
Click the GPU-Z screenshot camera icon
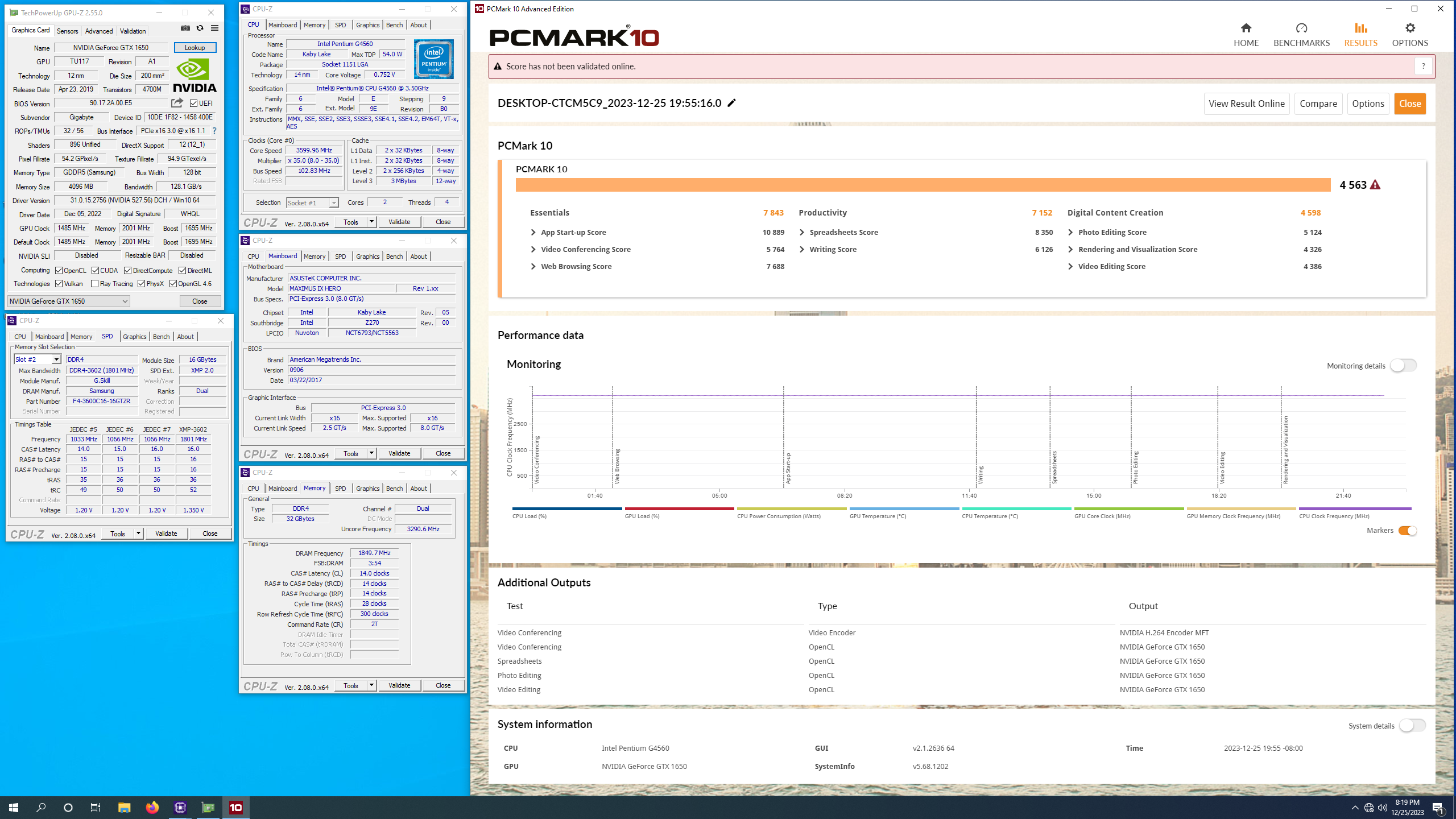(x=185, y=28)
